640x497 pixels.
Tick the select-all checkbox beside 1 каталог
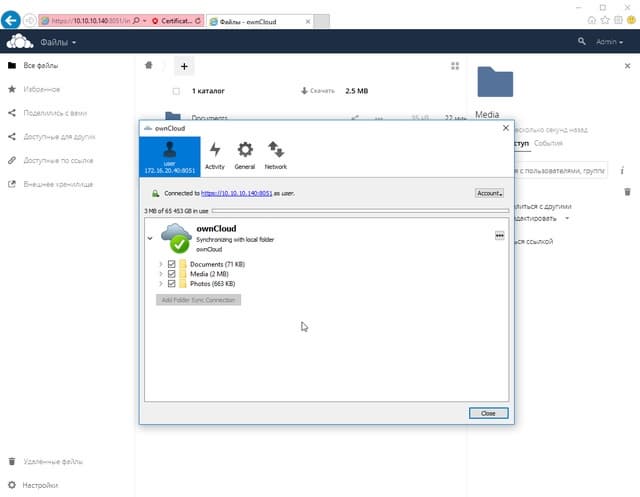coord(176,91)
